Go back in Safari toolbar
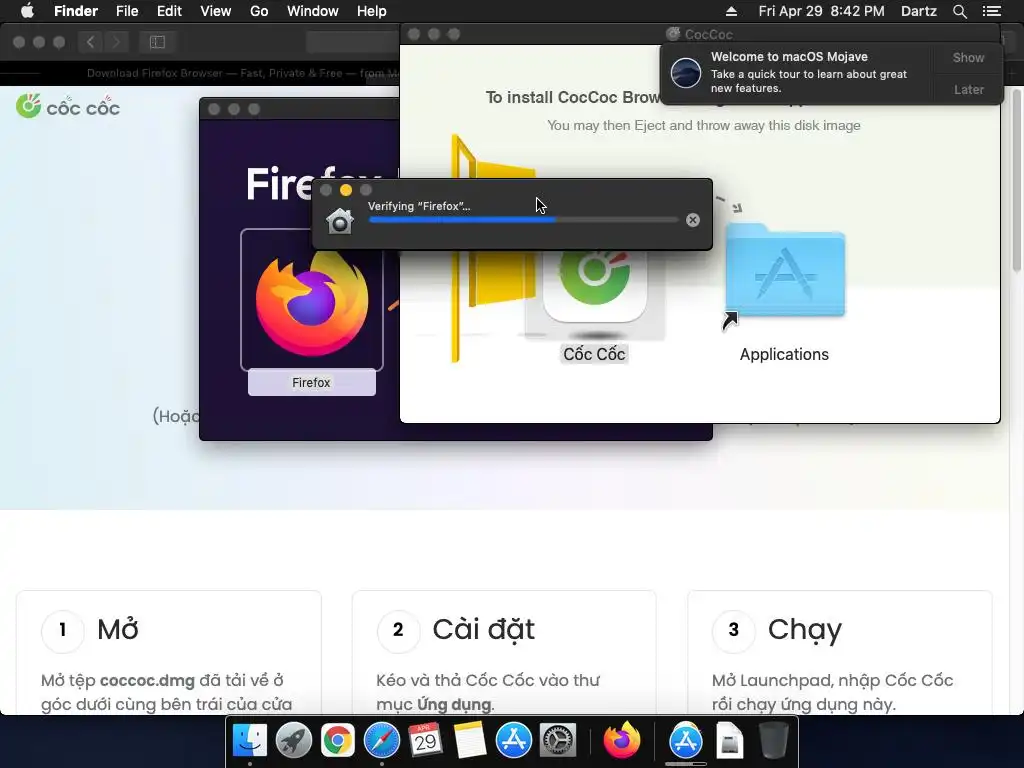 [91, 42]
